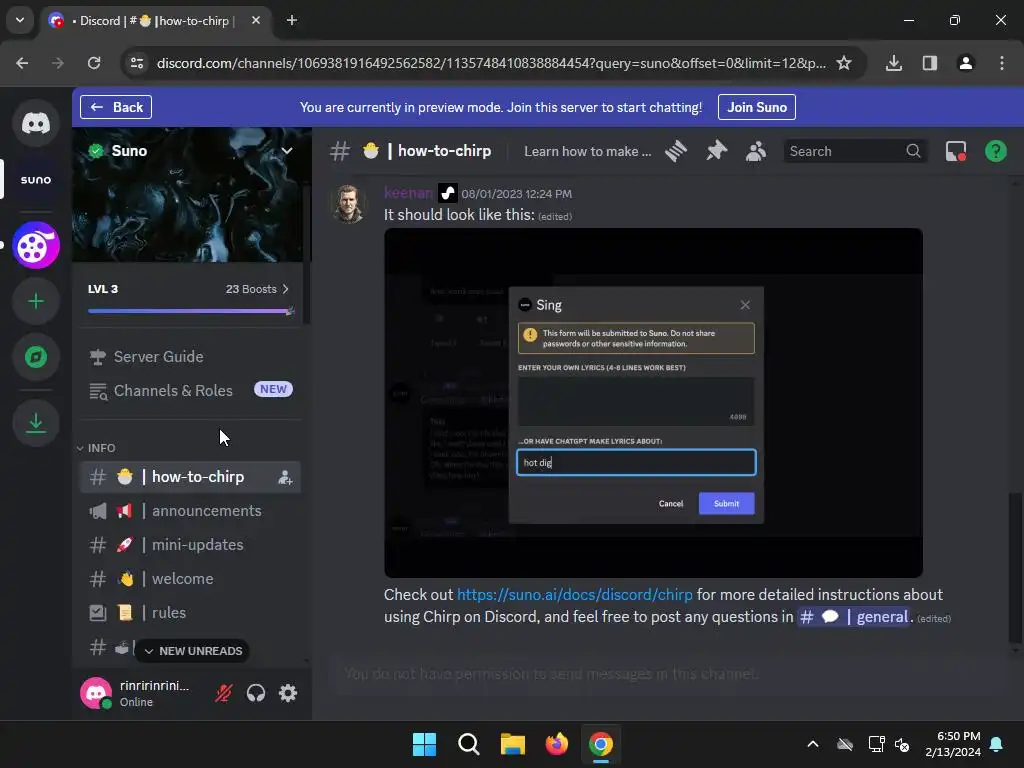Viewport: 1024px width, 768px height.
Task: Click the Join Suno button
Action: pos(756,107)
